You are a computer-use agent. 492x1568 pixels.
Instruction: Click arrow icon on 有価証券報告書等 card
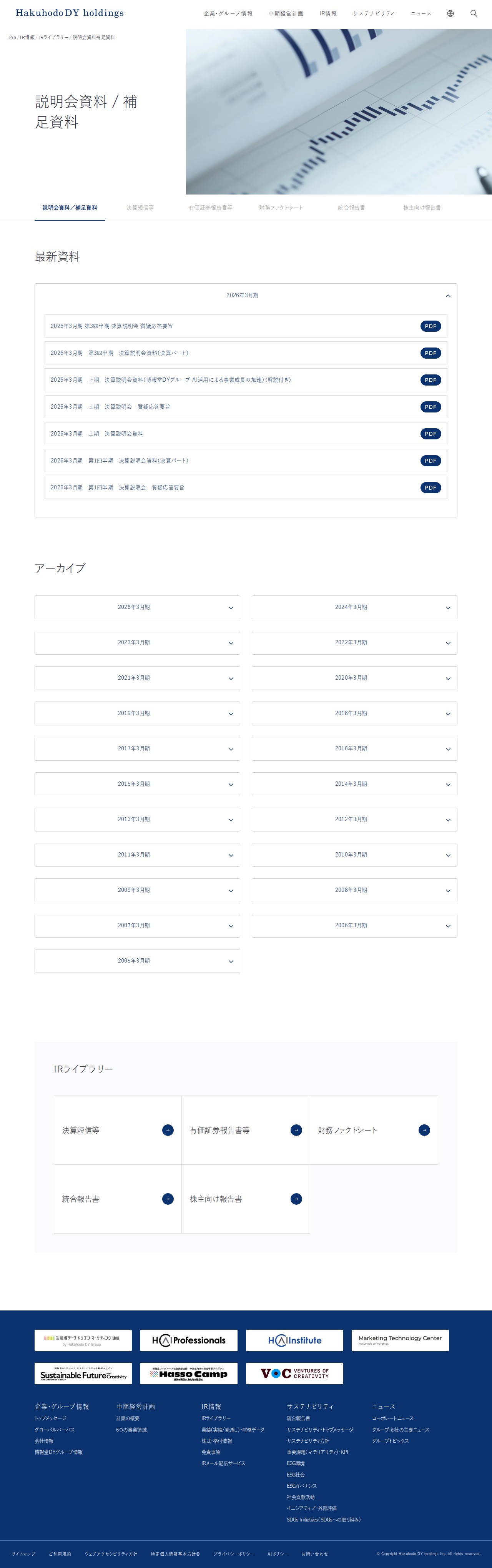coord(296,1130)
